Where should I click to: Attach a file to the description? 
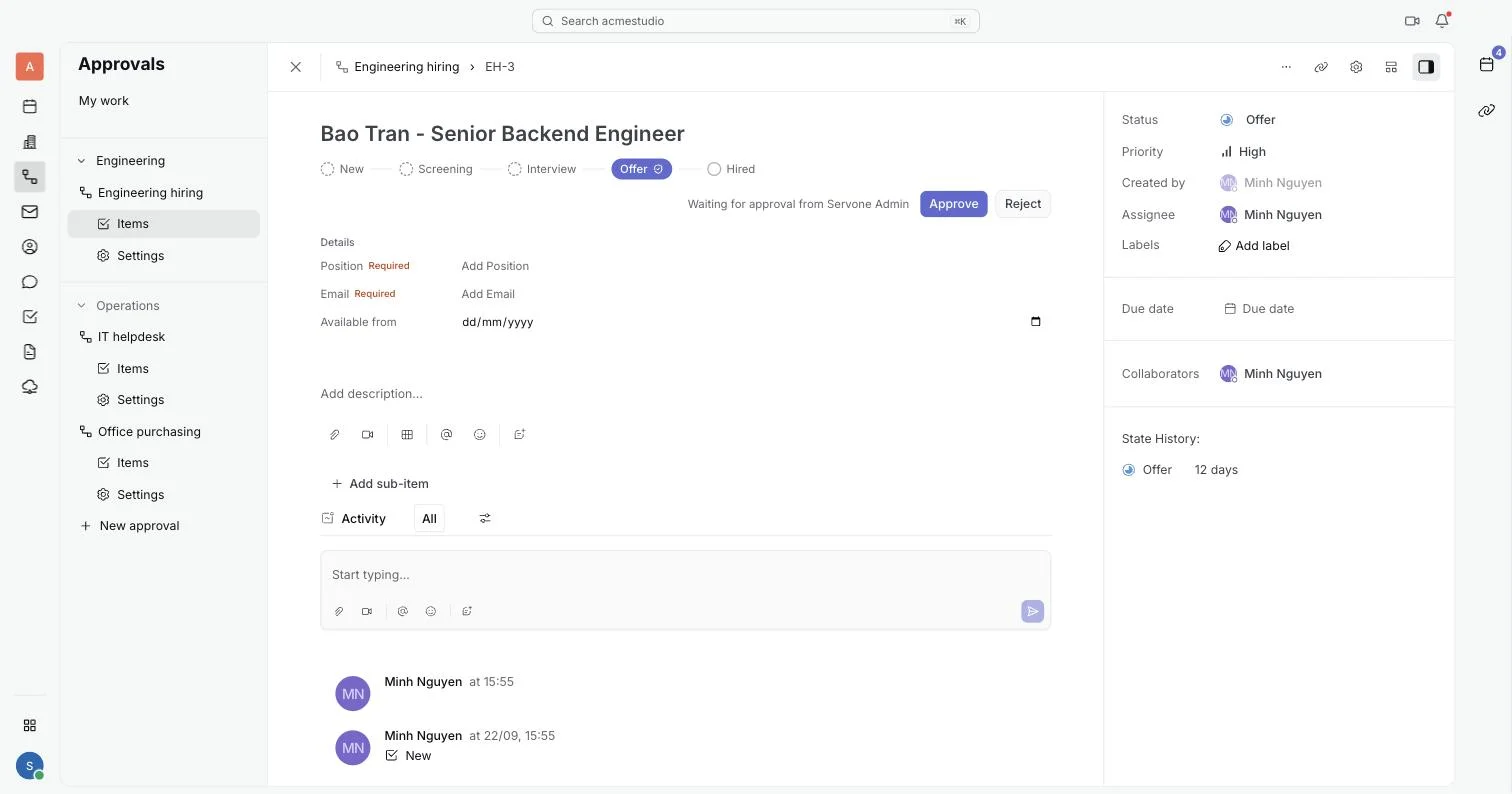(334, 435)
